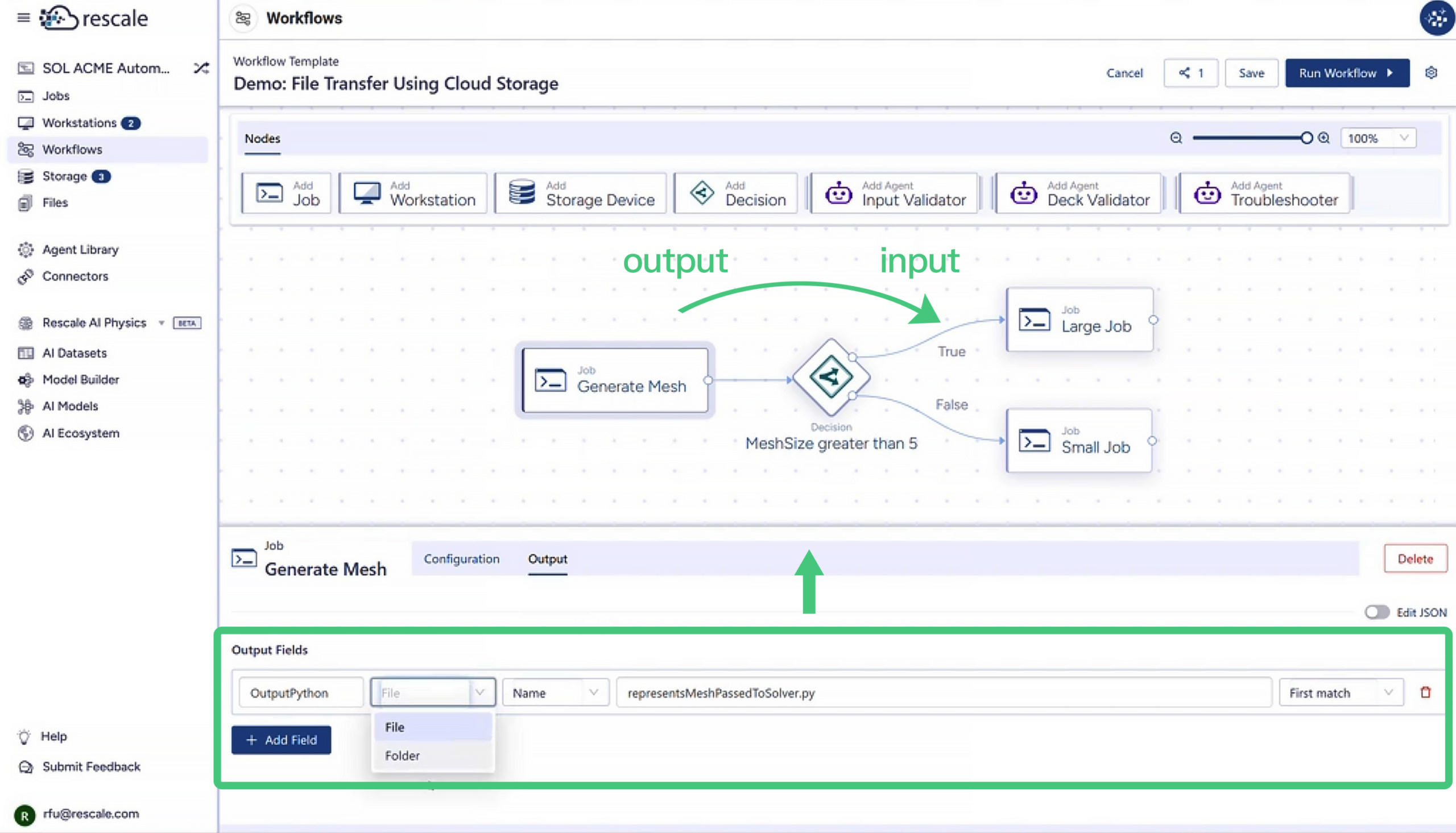Screen dimensions: 1456x833
Task: Cancel editing the workflow template
Action: point(1124,73)
